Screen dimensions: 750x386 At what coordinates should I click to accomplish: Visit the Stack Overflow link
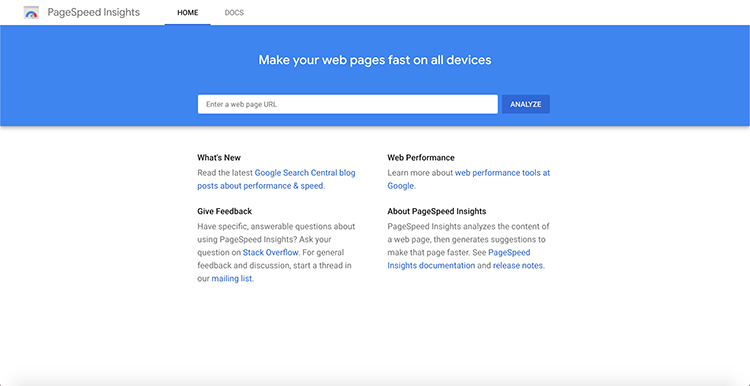271,252
